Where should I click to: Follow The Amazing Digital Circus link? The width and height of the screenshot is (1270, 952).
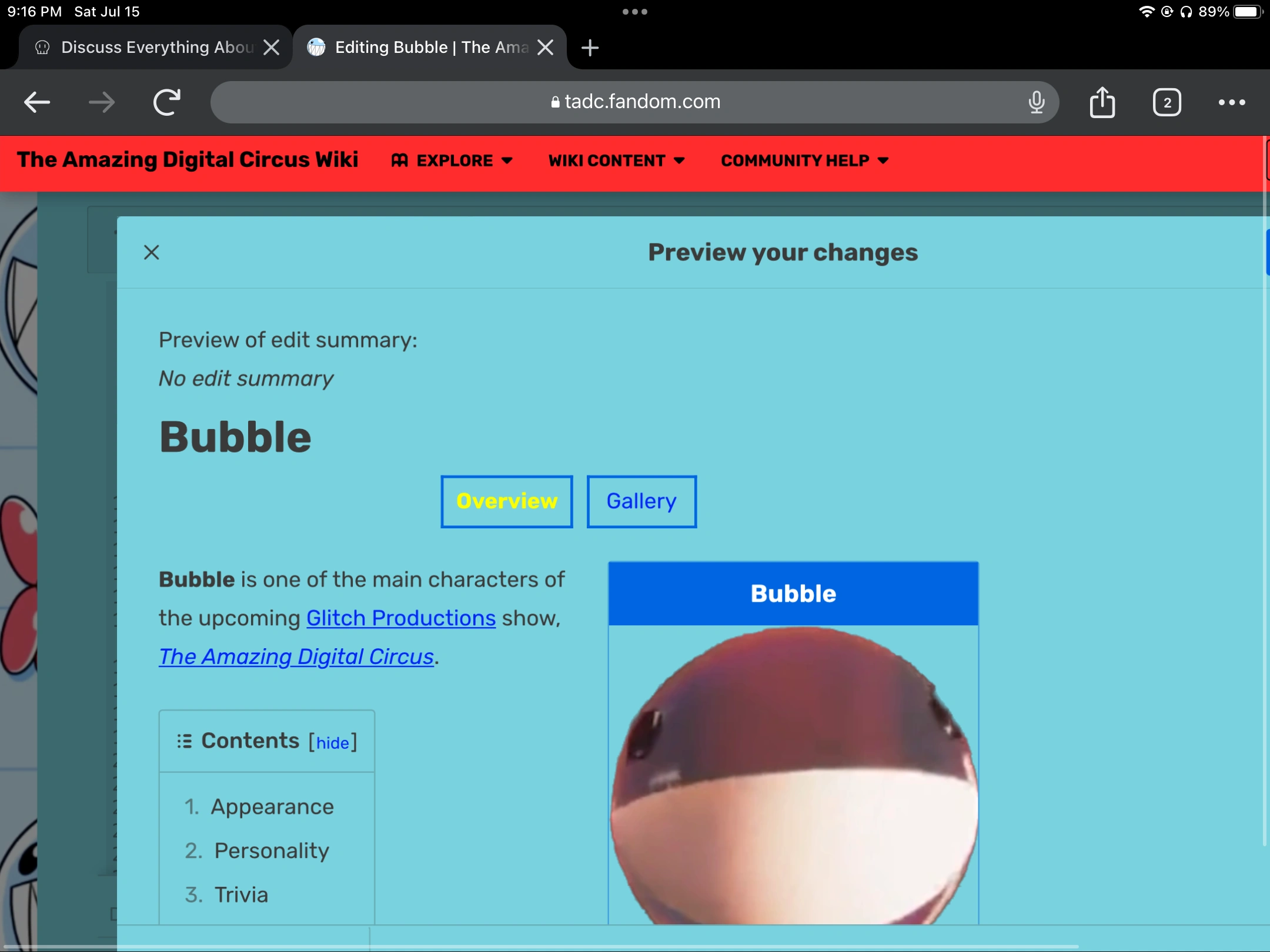click(x=296, y=656)
